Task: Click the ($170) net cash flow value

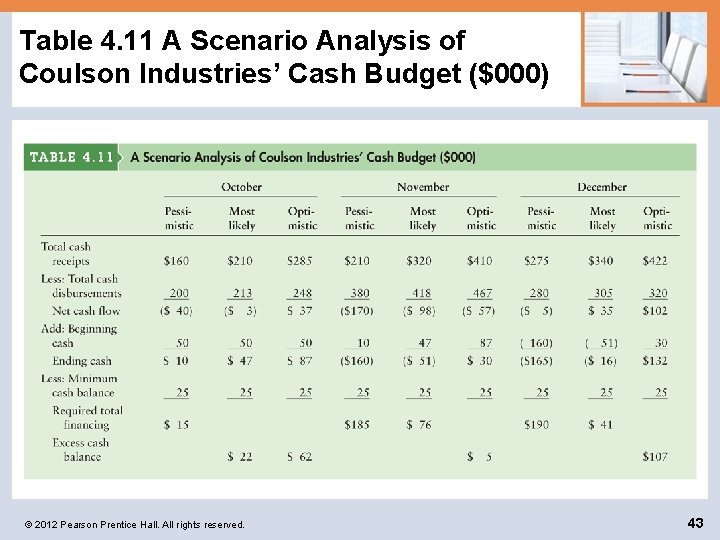Action: pos(357,311)
